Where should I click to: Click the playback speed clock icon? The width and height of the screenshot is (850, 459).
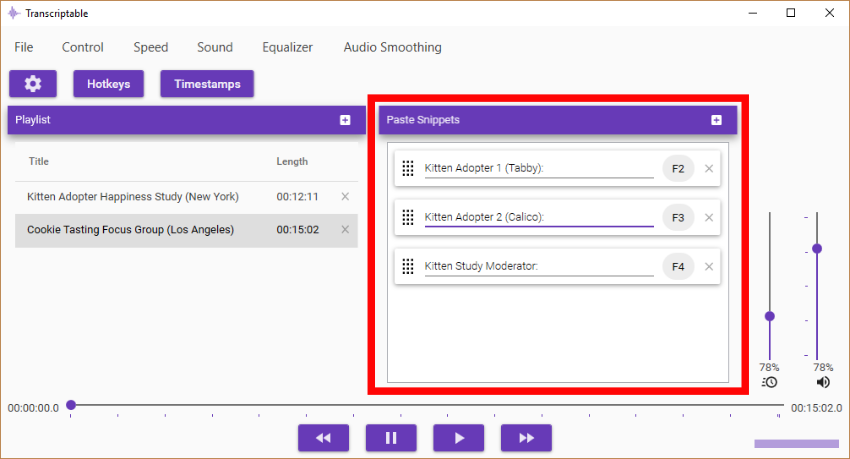coord(769,382)
